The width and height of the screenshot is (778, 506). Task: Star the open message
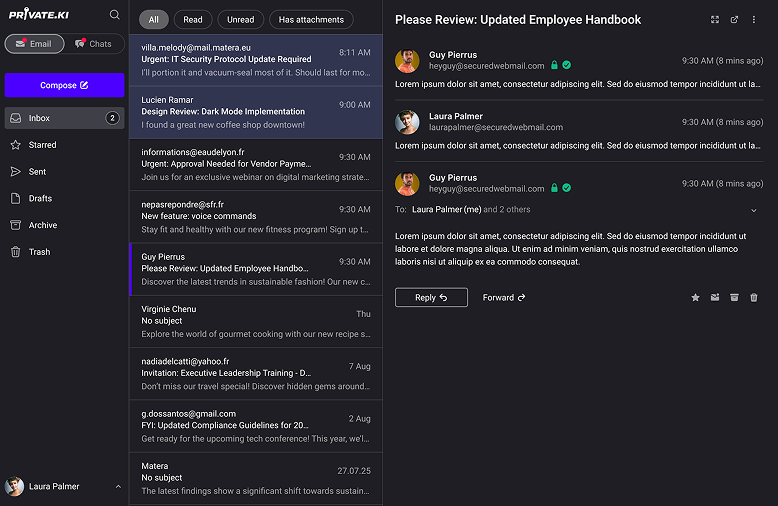[696, 297]
